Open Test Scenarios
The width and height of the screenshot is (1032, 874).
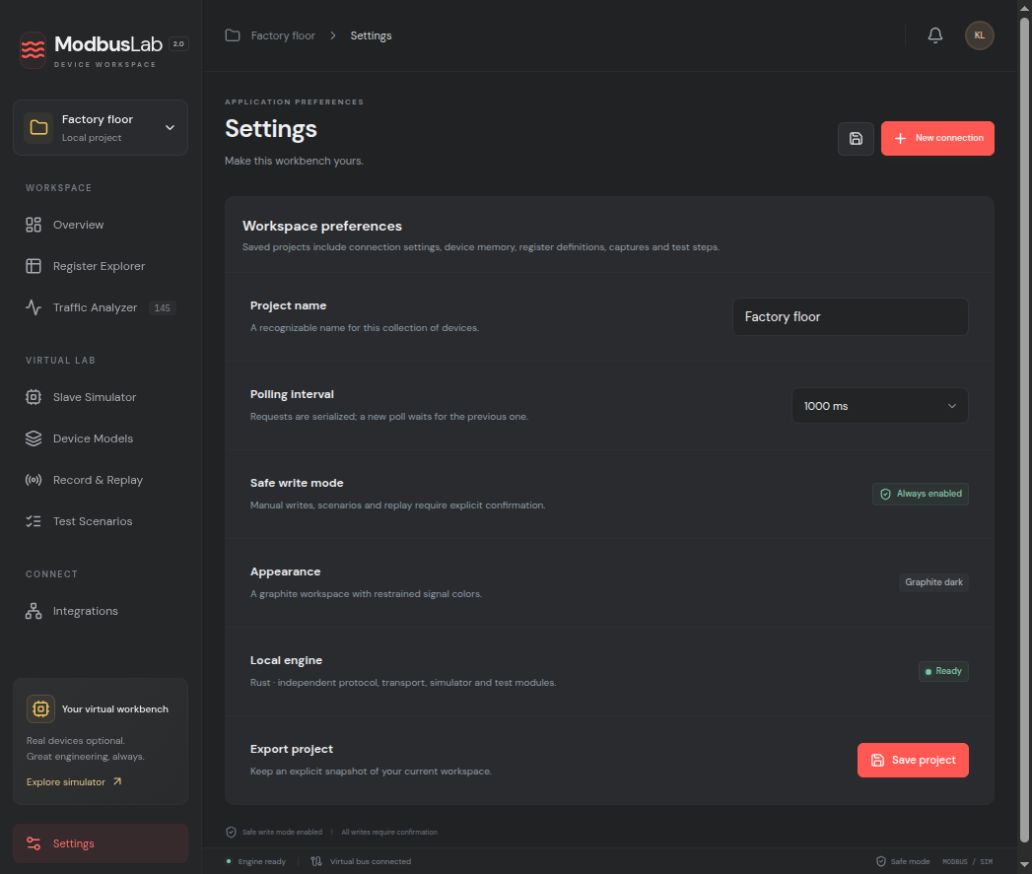point(100,521)
